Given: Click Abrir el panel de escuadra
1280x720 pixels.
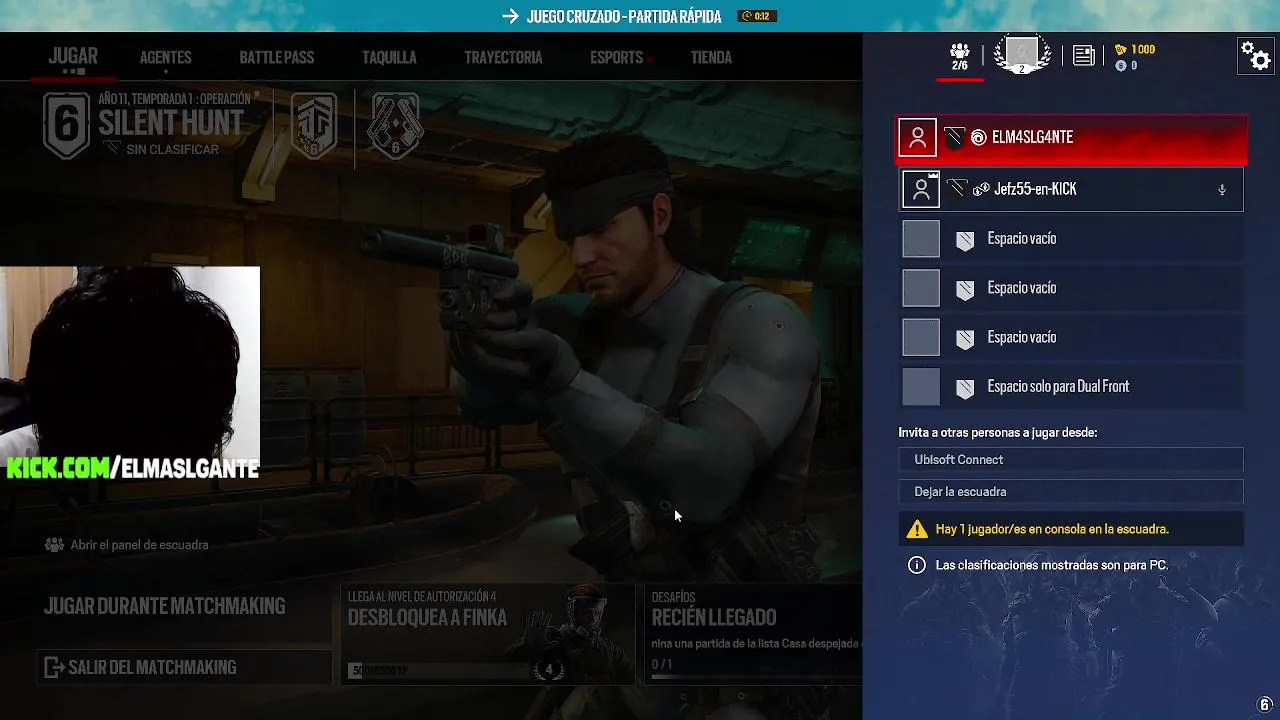Looking at the screenshot, I should pyautogui.click(x=139, y=545).
